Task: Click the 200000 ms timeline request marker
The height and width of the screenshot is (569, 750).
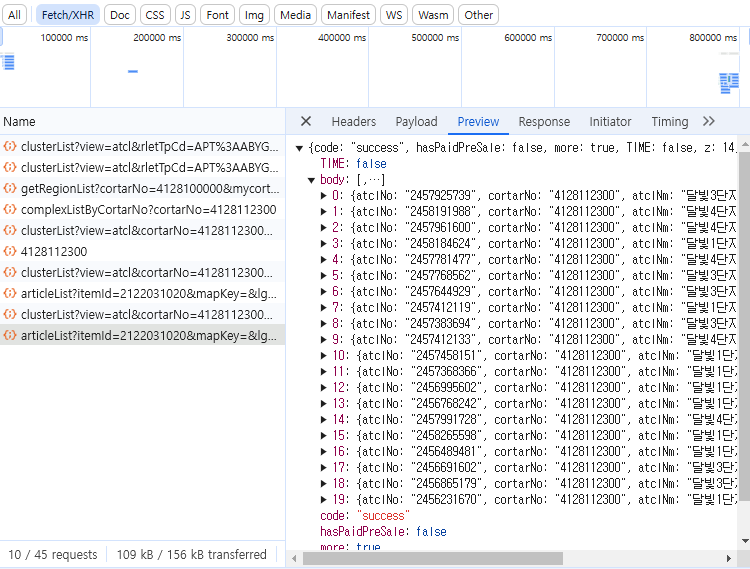Action: [x=133, y=71]
